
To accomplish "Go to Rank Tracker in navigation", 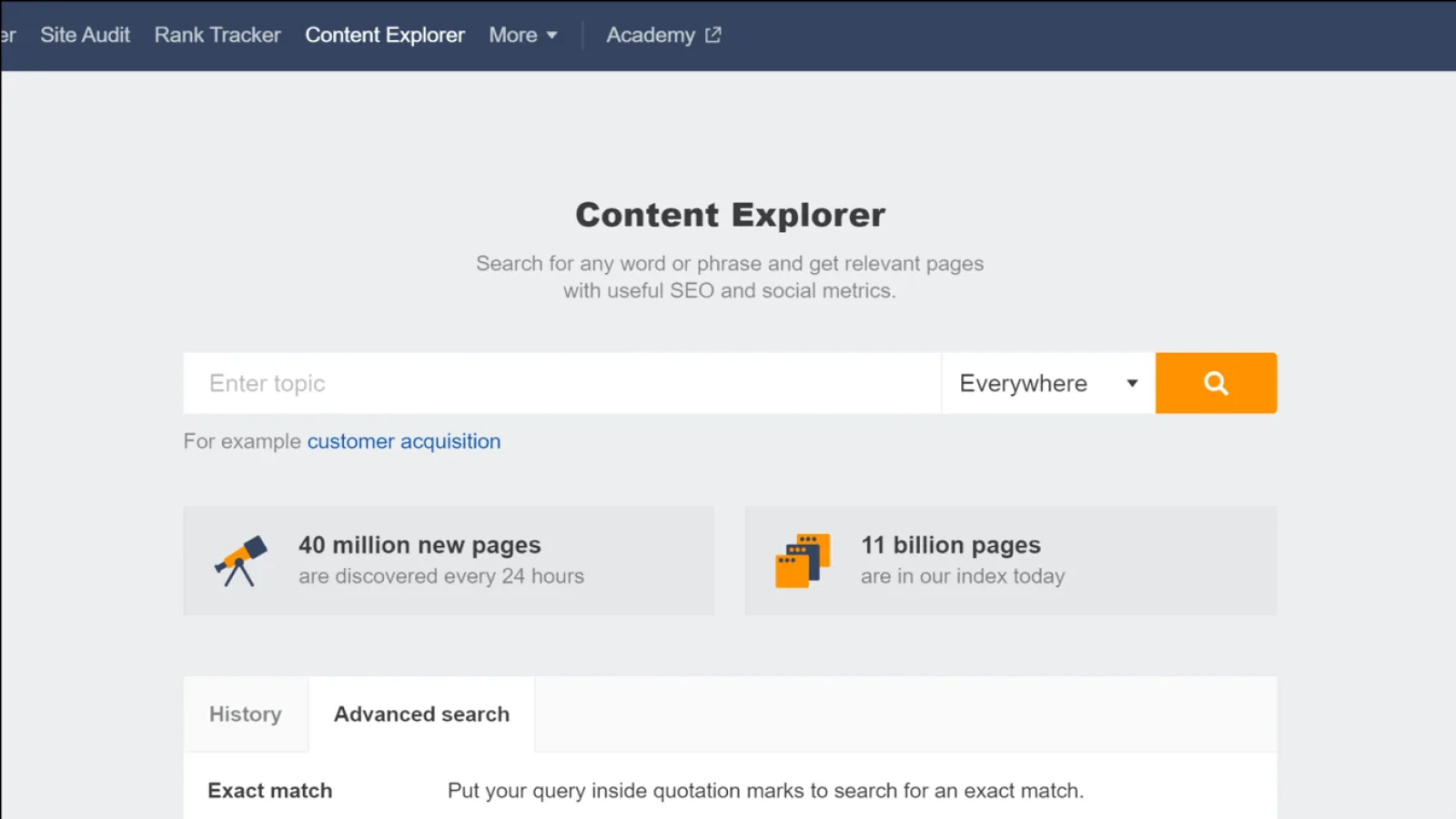I will pos(217,35).
